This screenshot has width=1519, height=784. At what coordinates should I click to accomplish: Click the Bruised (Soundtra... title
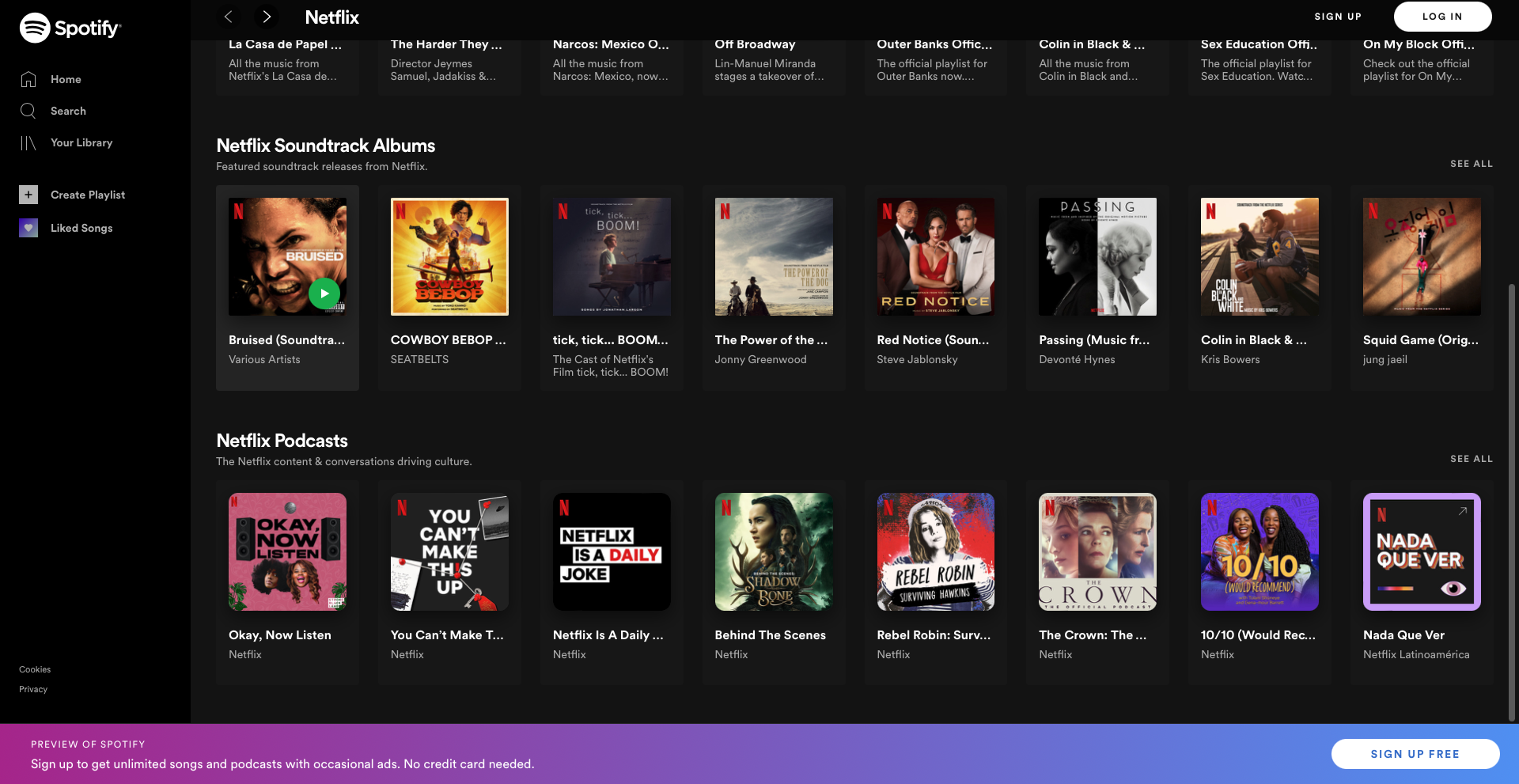286,340
